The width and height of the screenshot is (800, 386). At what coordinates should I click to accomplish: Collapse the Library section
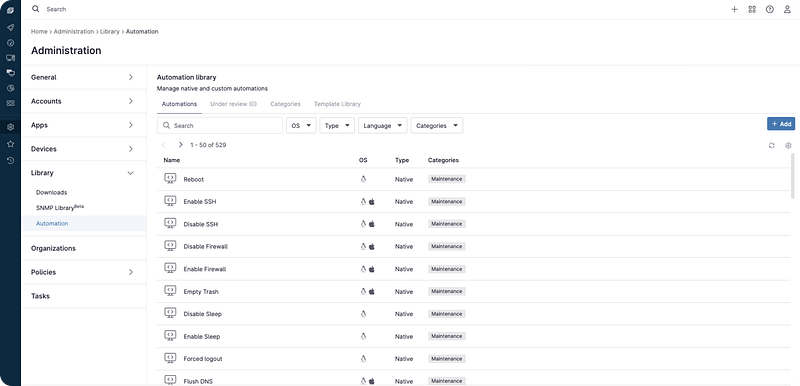[x=84, y=173]
